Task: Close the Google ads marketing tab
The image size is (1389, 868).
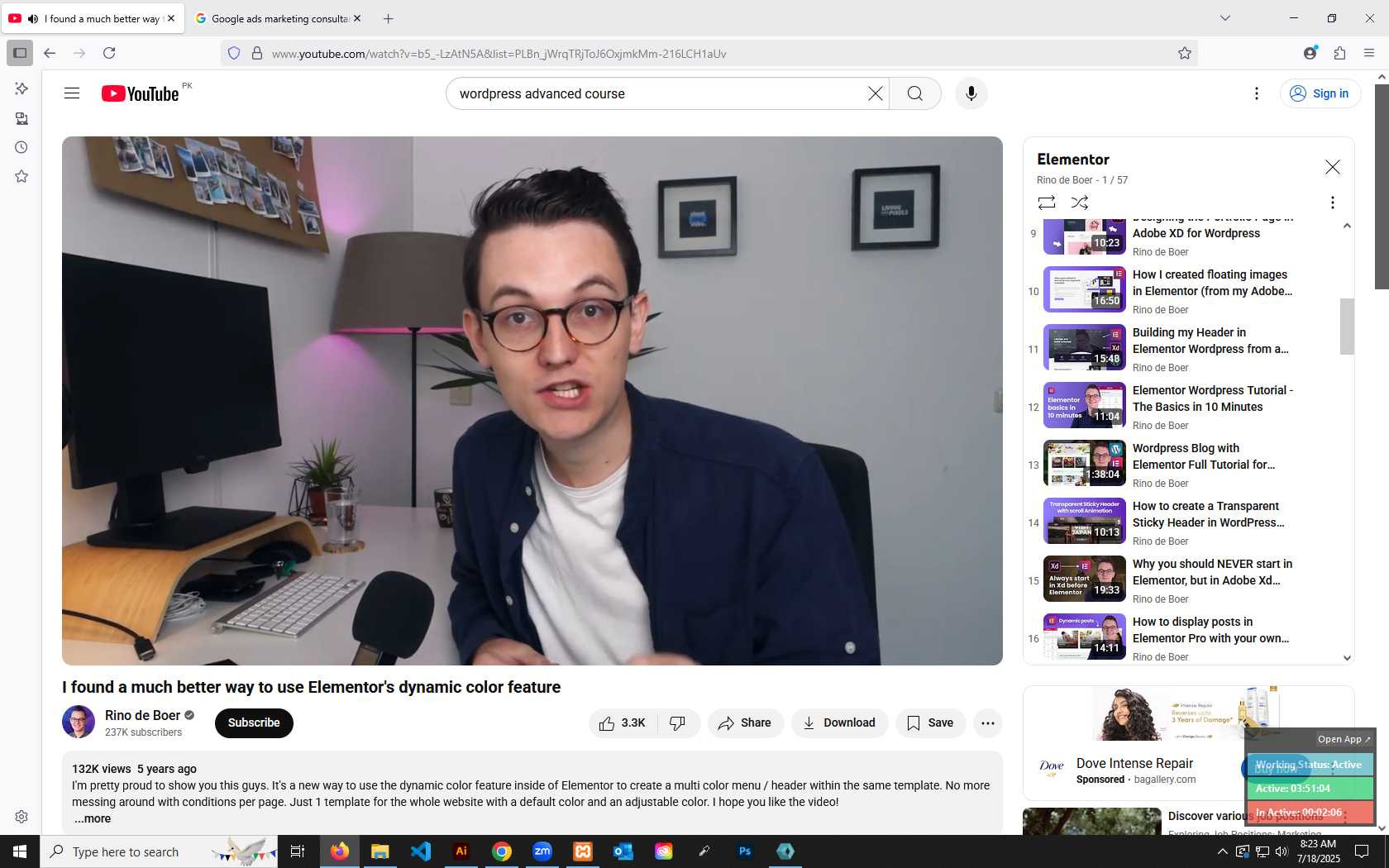Action: tap(357, 18)
